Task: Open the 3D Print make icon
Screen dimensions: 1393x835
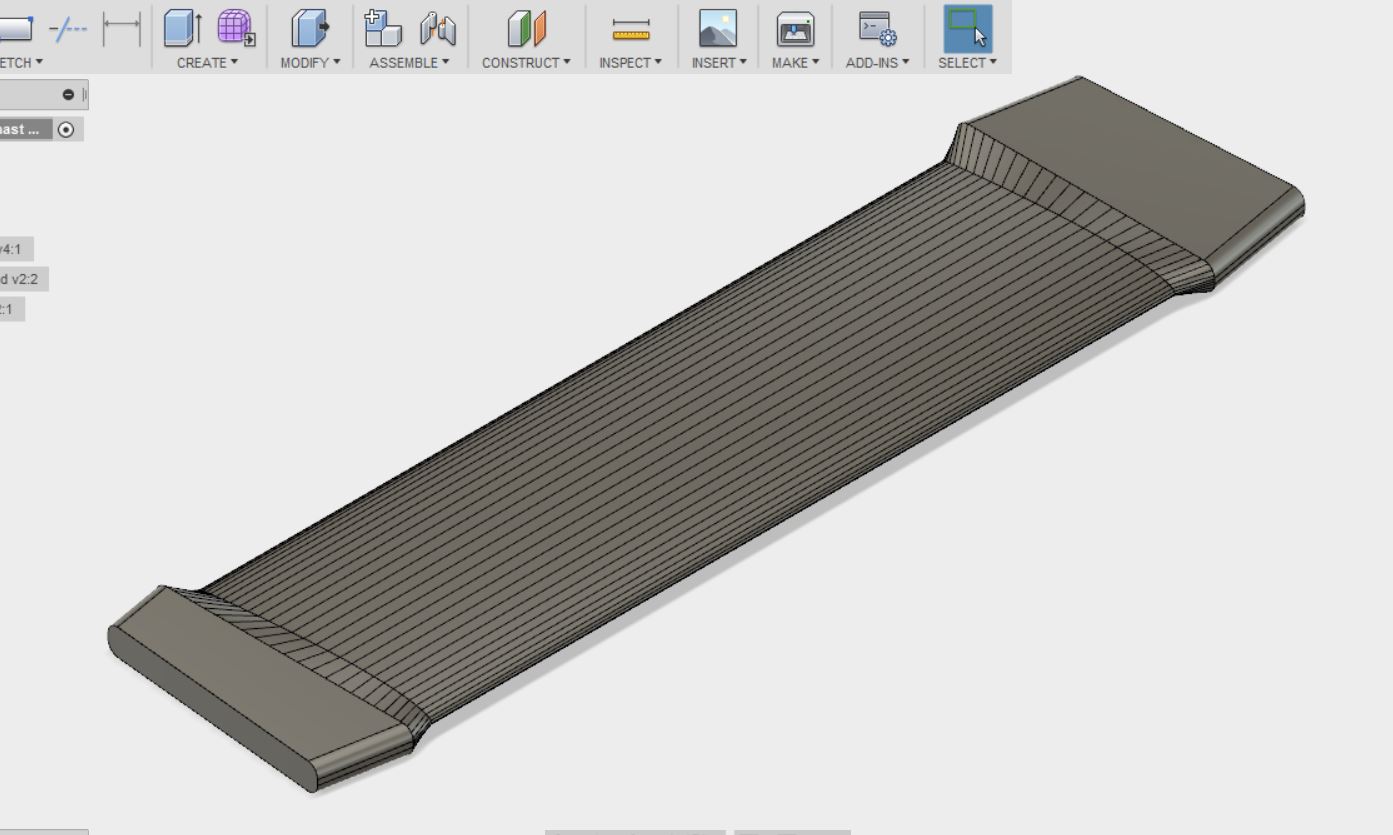Action: click(795, 29)
